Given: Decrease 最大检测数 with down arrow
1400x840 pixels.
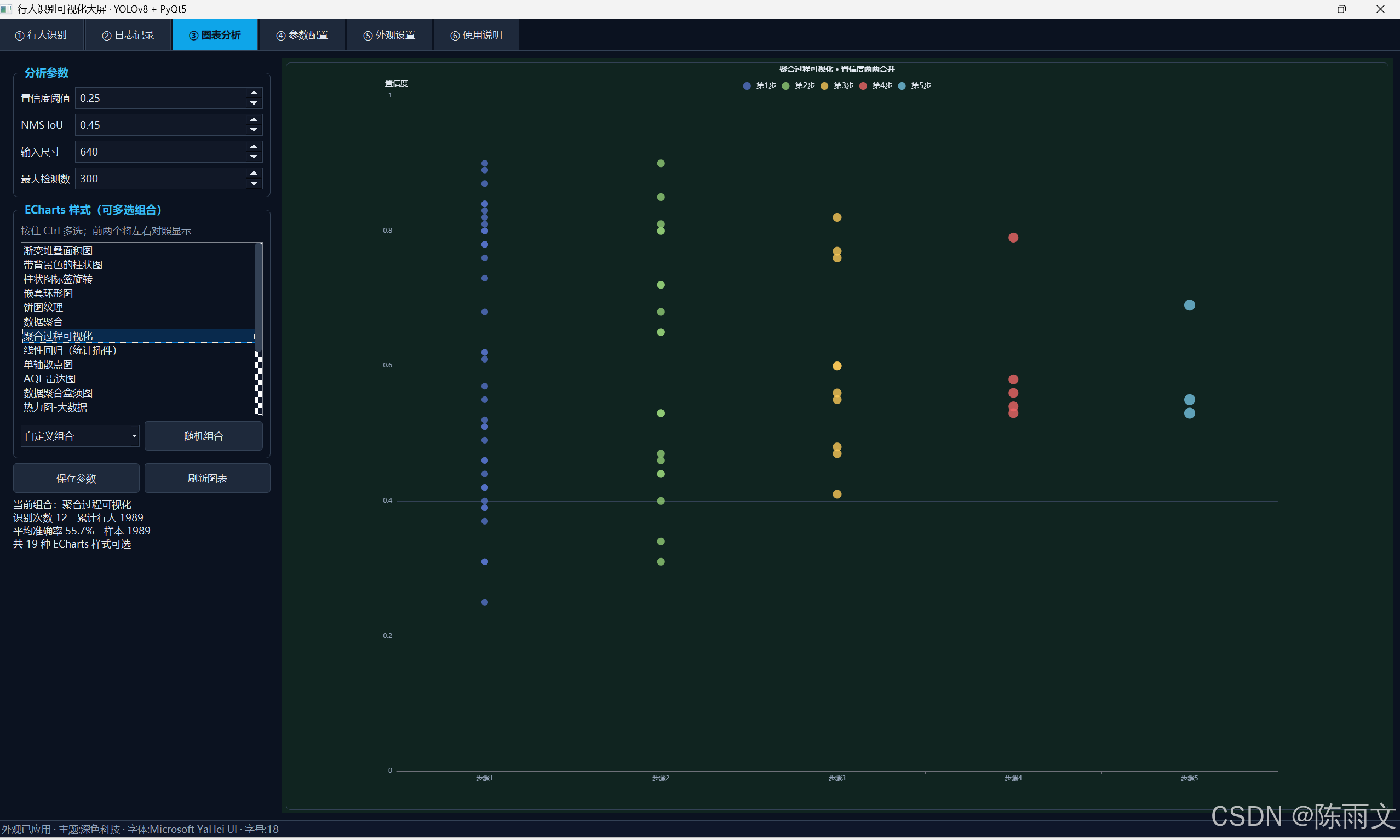Looking at the screenshot, I should tap(254, 184).
